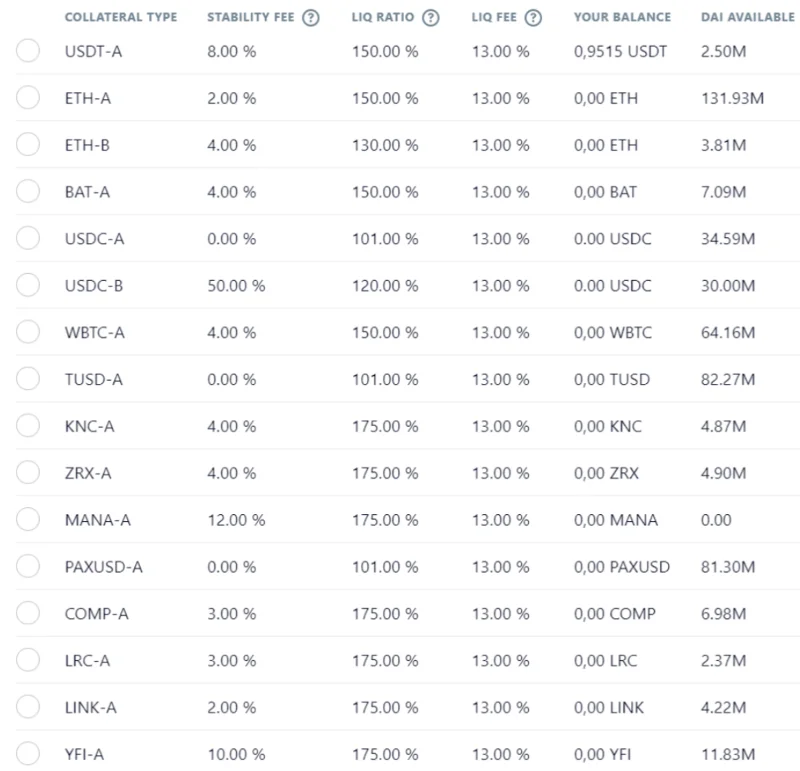Image resolution: width=800 pixels, height=771 pixels.
Task: Select the KNC-A radio button
Action: (x=28, y=426)
